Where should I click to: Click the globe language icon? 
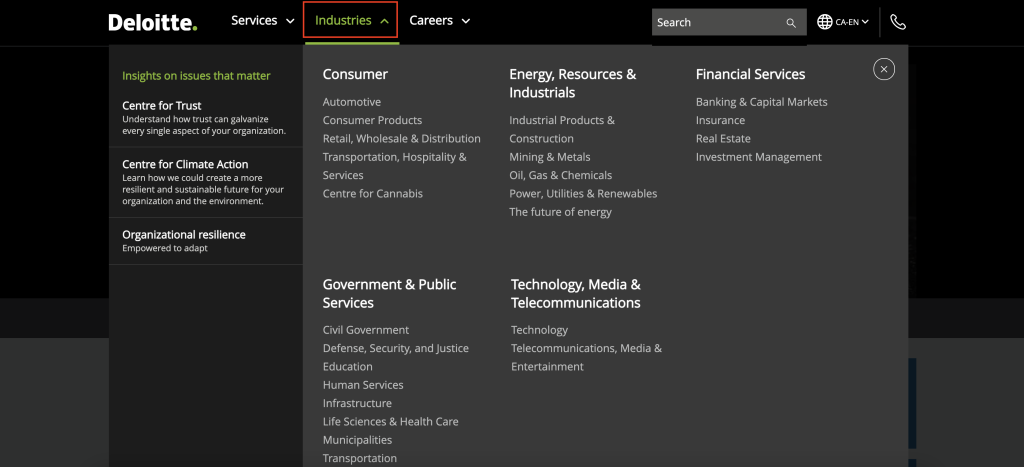[x=825, y=22]
